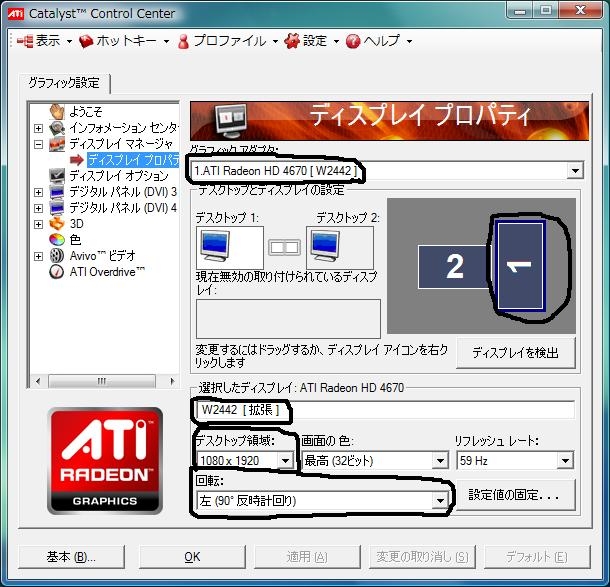The height and width of the screenshot is (587, 610).
Task: Open the 表示 menu
Action: coord(45,41)
